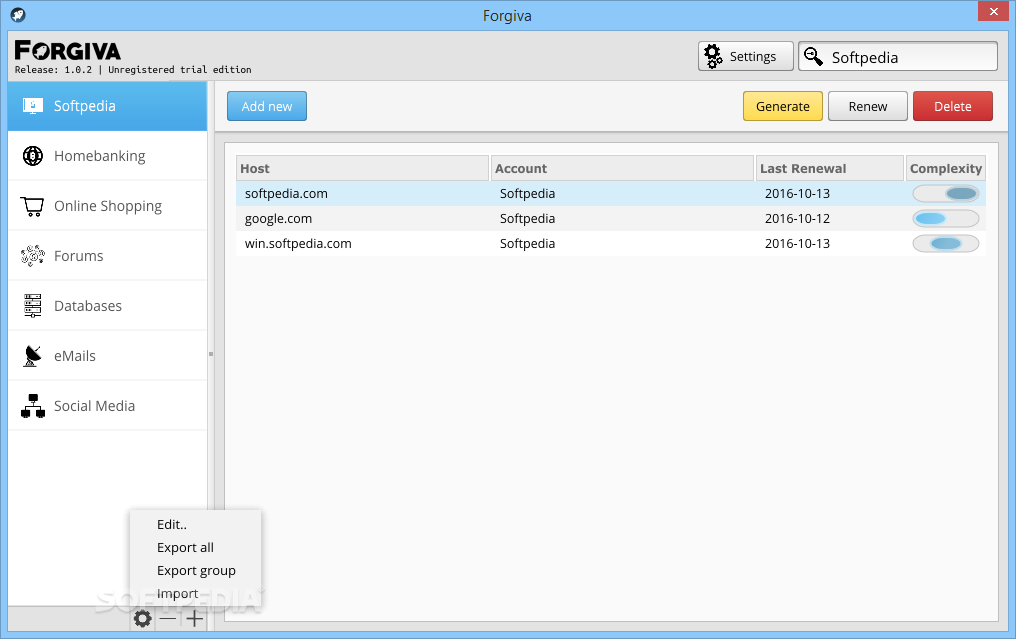Image resolution: width=1016 pixels, height=639 pixels.
Task: Select the win.softpedia.com host row
Action: coord(610,244)
